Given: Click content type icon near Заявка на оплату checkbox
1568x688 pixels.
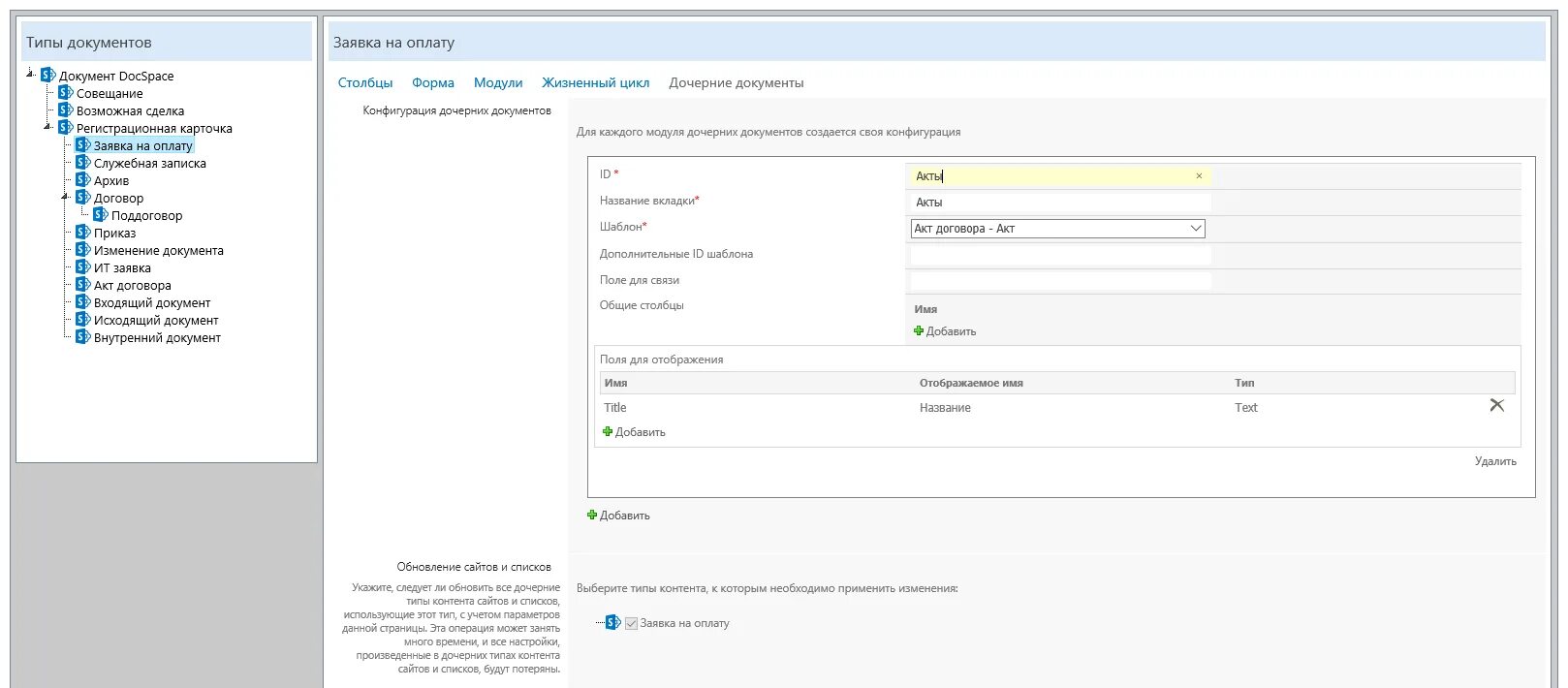Looking at the screenshot, I should [x=612, y=623].
